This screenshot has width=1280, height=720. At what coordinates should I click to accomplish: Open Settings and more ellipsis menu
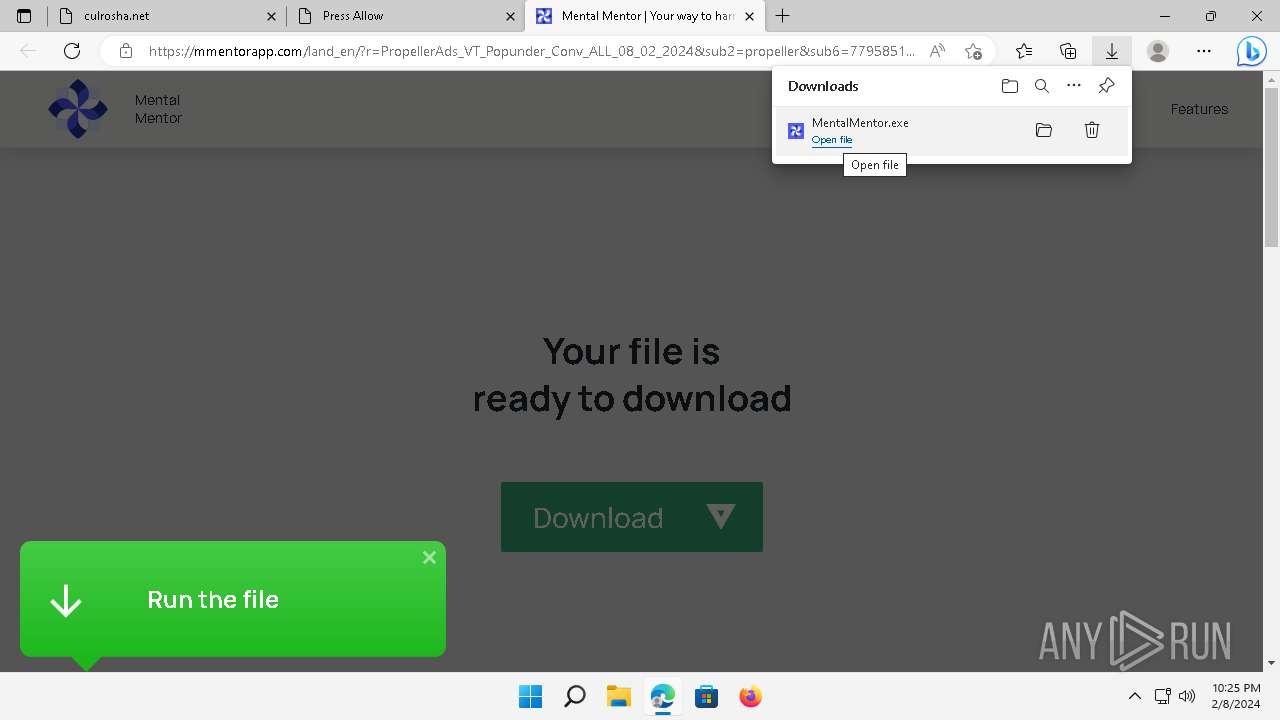point(1204,51)
